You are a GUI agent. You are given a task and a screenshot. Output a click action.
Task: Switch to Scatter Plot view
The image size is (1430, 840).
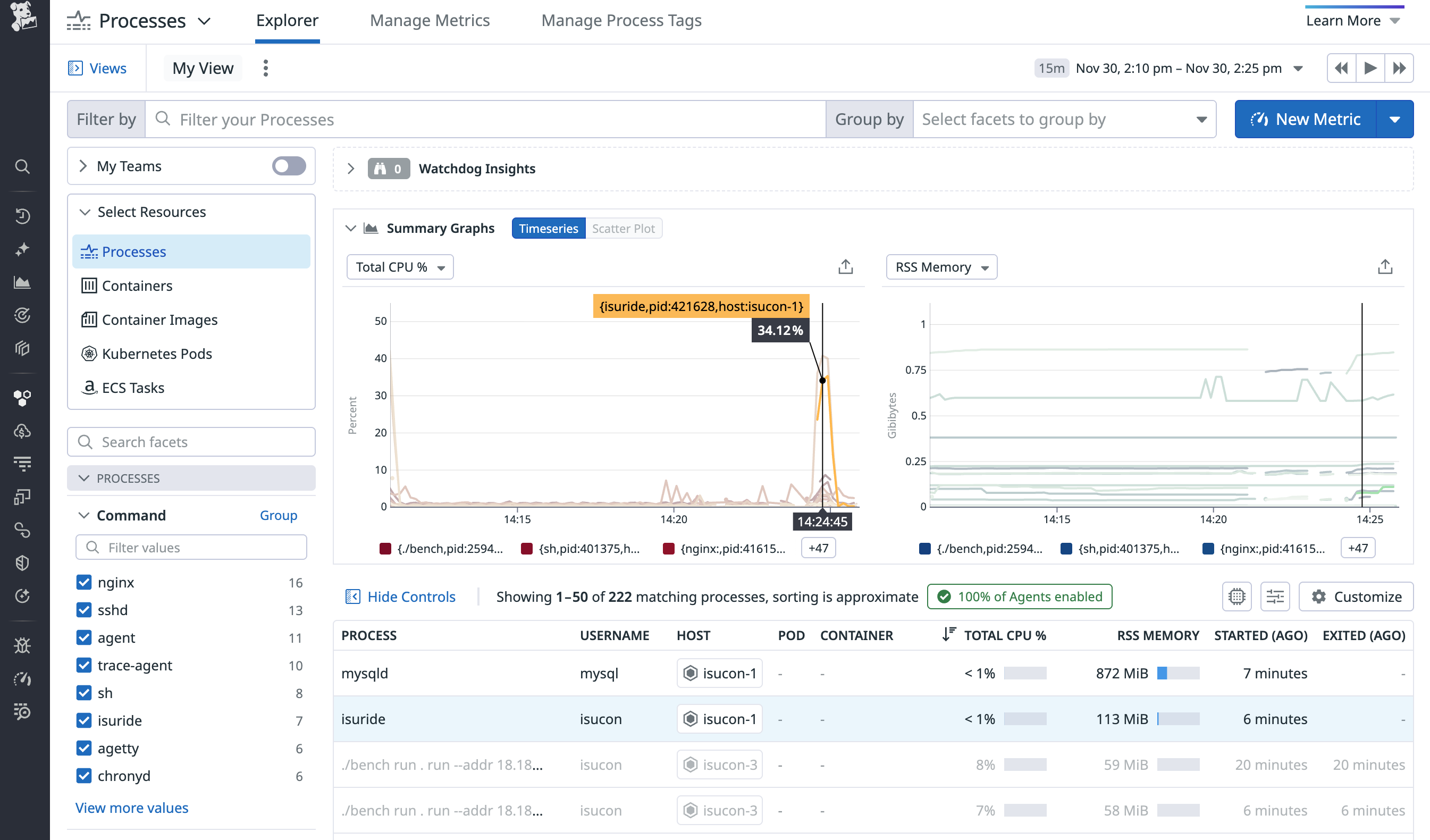tap(623, 228)
